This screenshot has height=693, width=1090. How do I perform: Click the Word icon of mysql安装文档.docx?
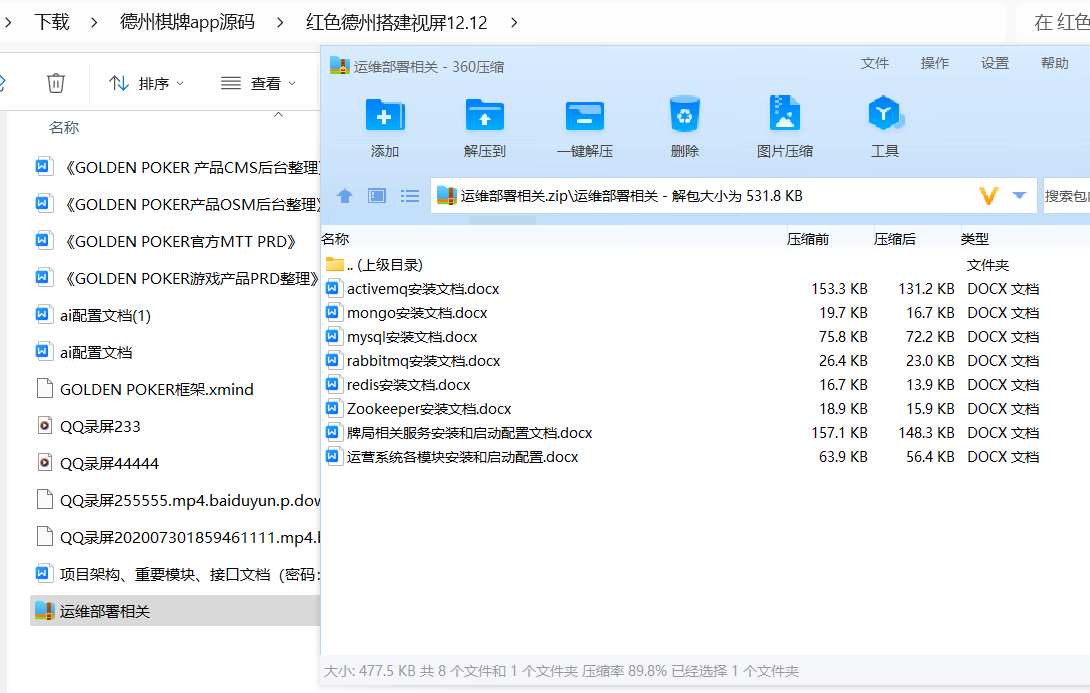tap(332, 336)
